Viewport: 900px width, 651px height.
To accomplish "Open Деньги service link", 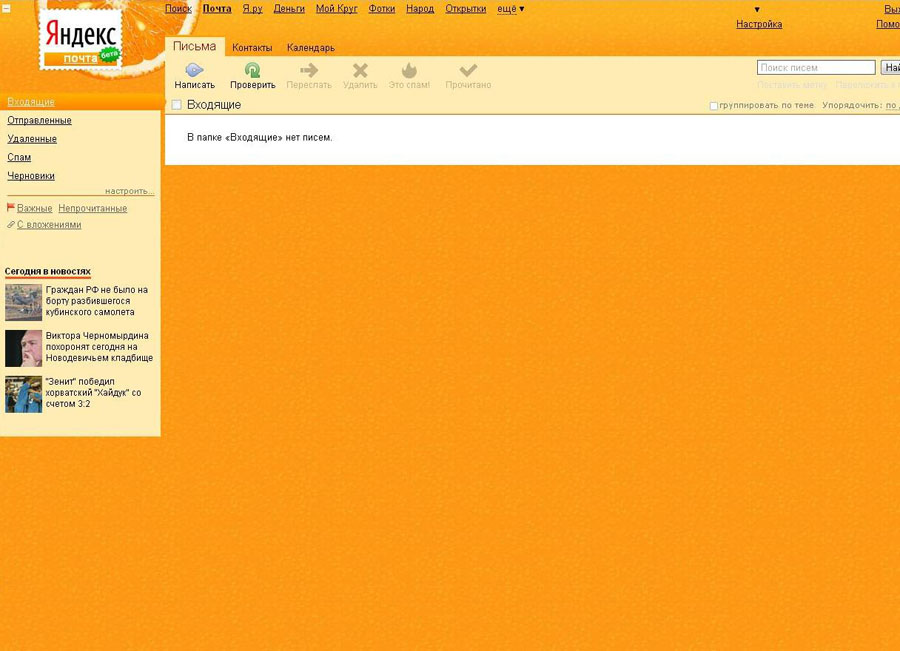I will click(289, 9).
